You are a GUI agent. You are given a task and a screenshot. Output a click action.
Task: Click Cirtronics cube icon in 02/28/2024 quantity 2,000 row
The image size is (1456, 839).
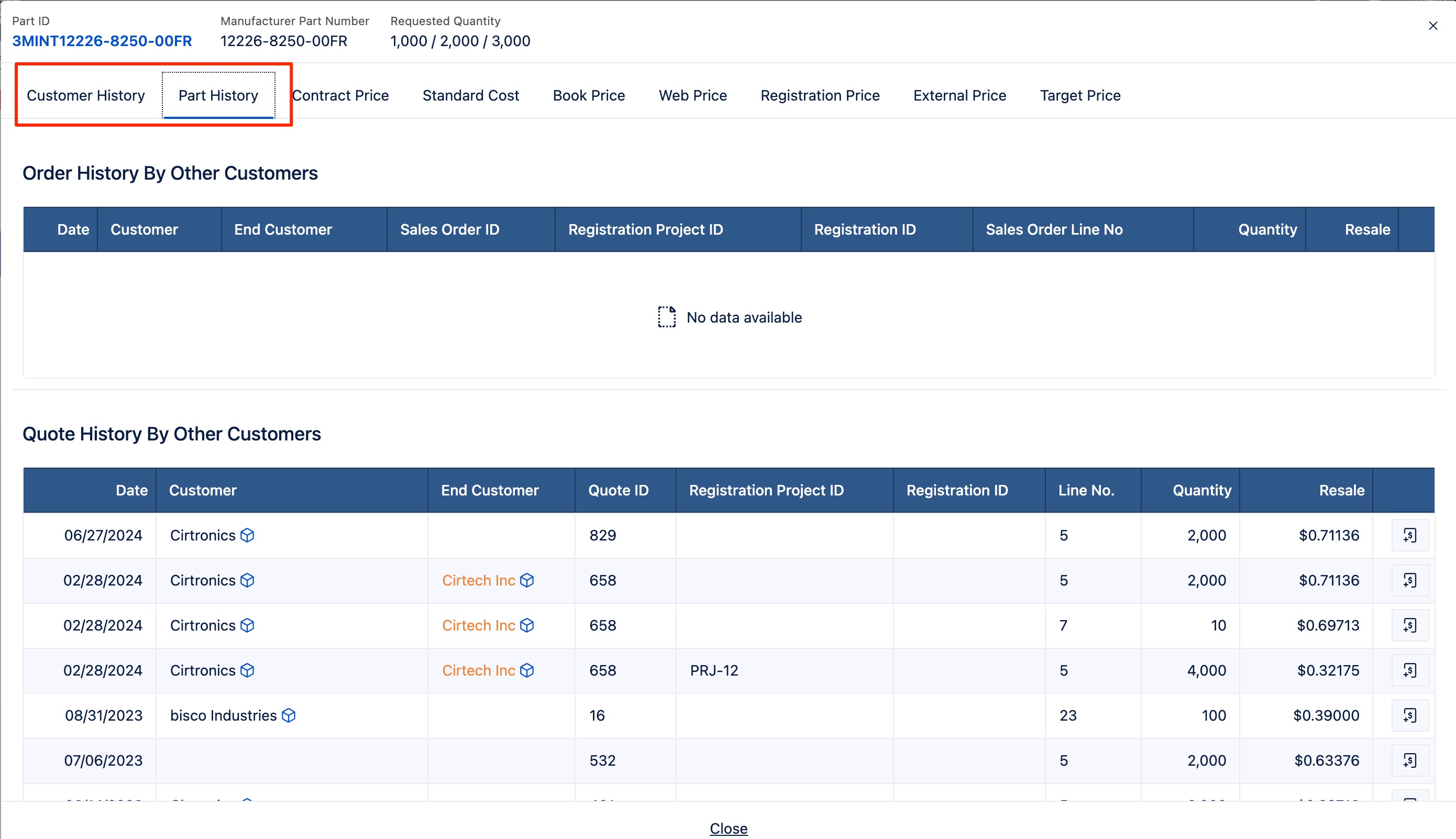247,580
